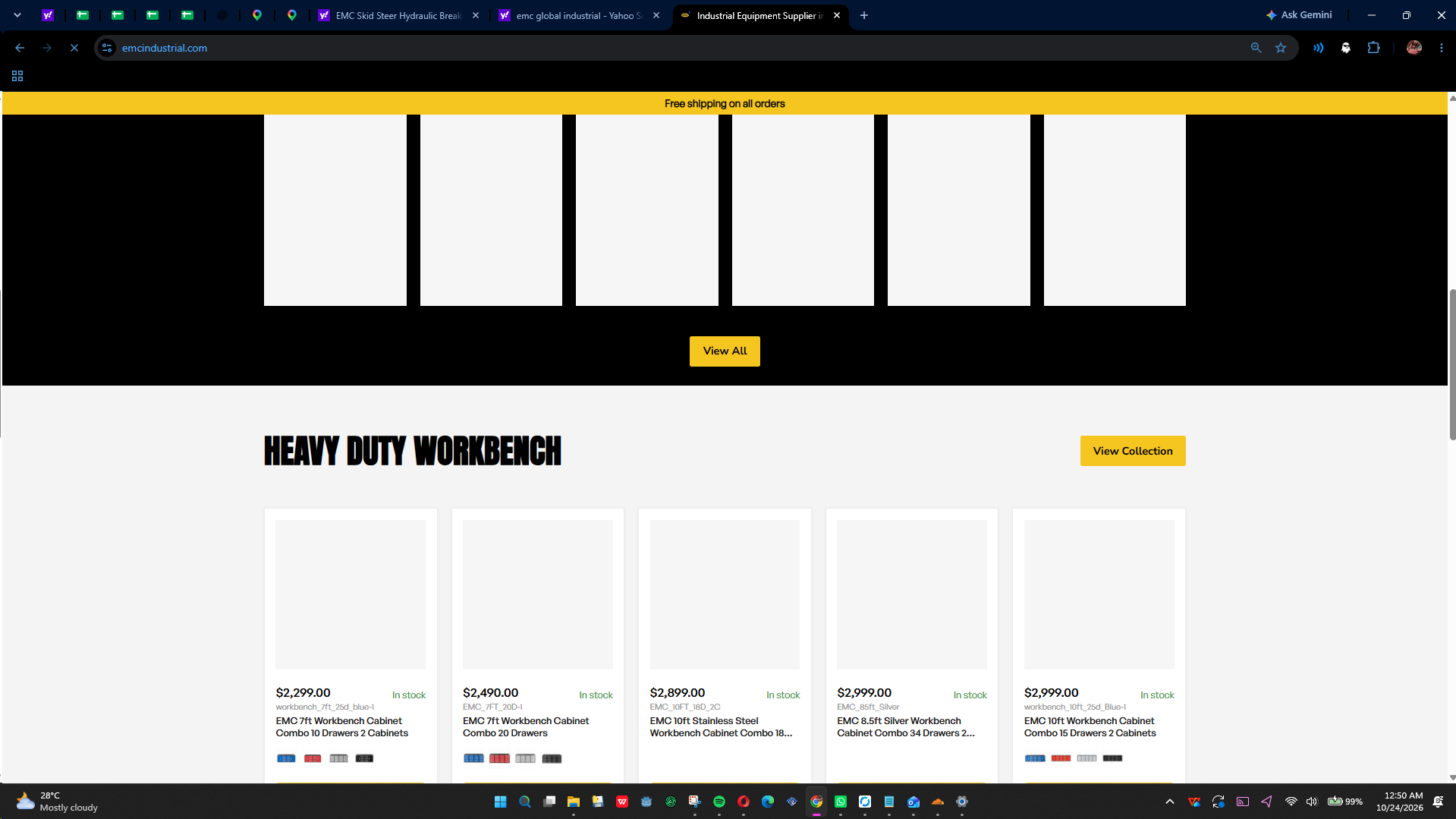Viewport: 1456px width, 819px height.
Task: Switch to the pinned Yahoo tab
Action: click(48, 15)
